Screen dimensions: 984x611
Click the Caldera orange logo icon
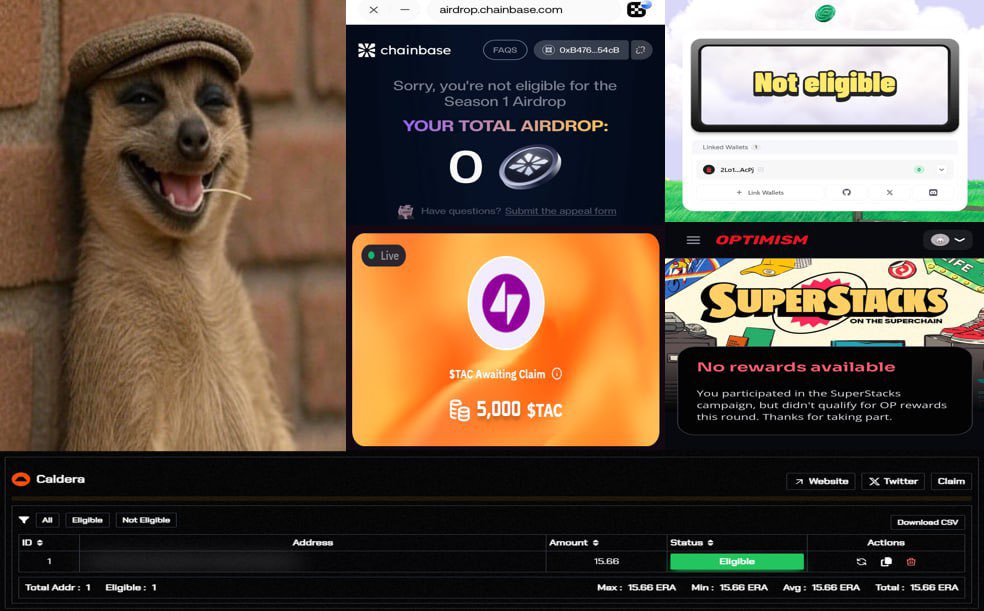(x=21, y=479)
